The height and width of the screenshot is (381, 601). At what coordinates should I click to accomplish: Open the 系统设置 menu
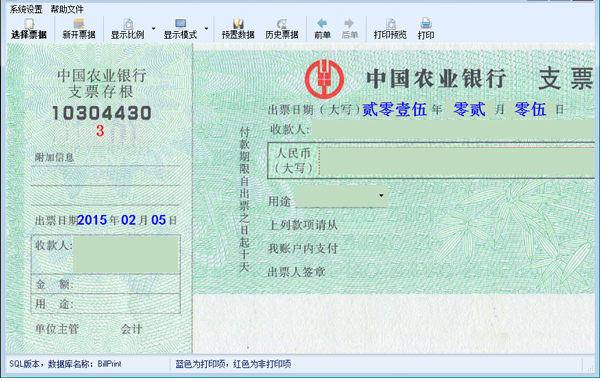pos(26,9)
